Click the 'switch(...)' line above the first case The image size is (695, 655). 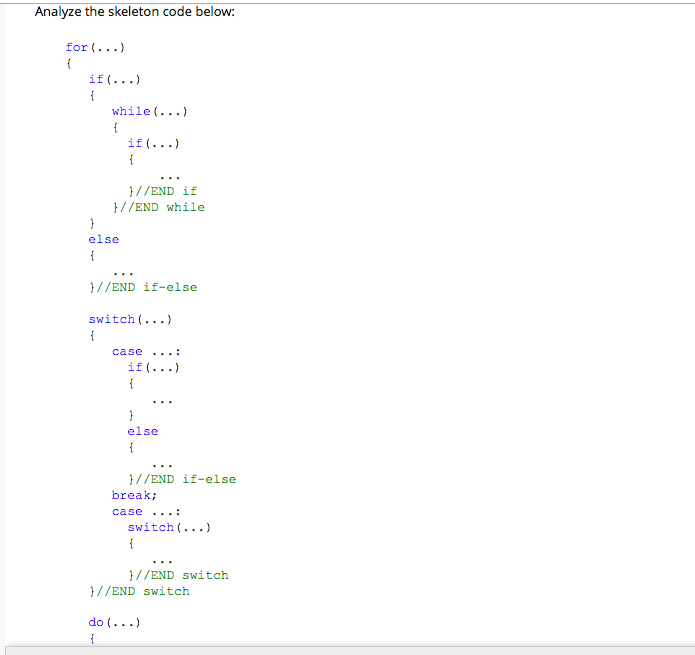(x=130, y=320)
